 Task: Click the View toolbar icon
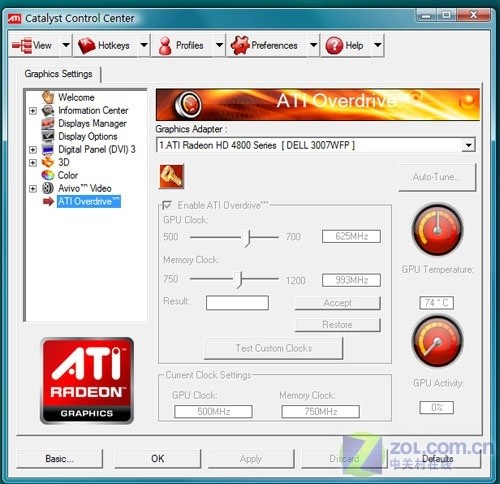point(22,45)
